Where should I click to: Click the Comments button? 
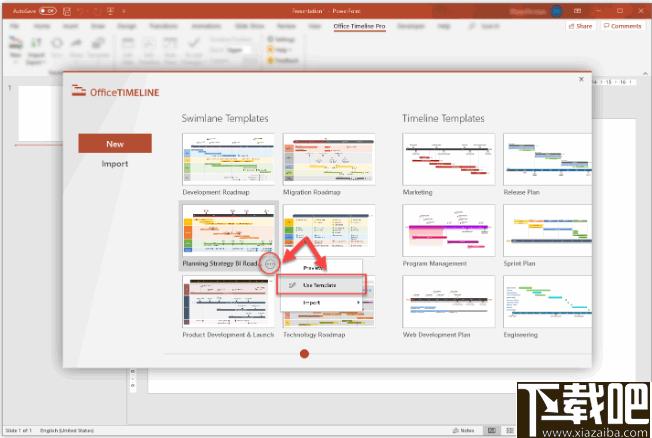622,26
